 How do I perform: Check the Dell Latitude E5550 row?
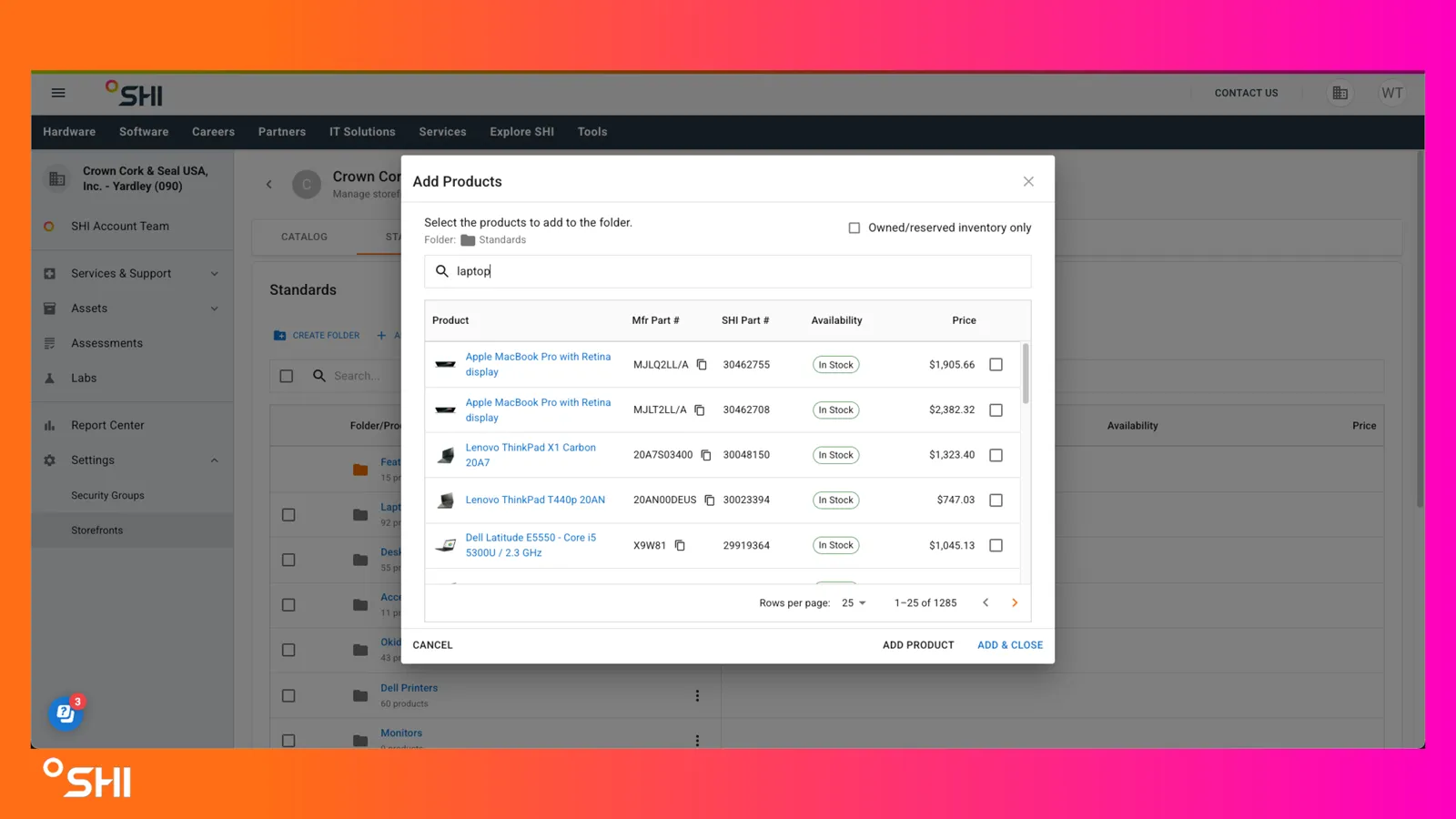[996, 546]
